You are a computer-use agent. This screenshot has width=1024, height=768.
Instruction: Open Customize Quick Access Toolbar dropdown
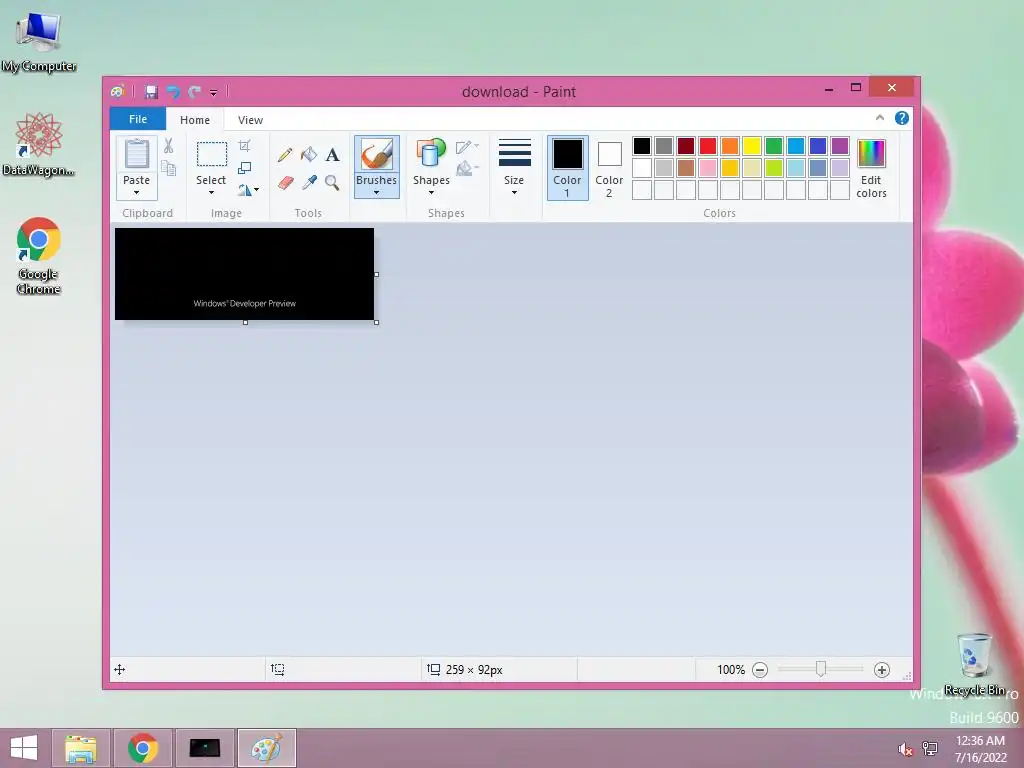pyautogui.click(x=214, y=93)
